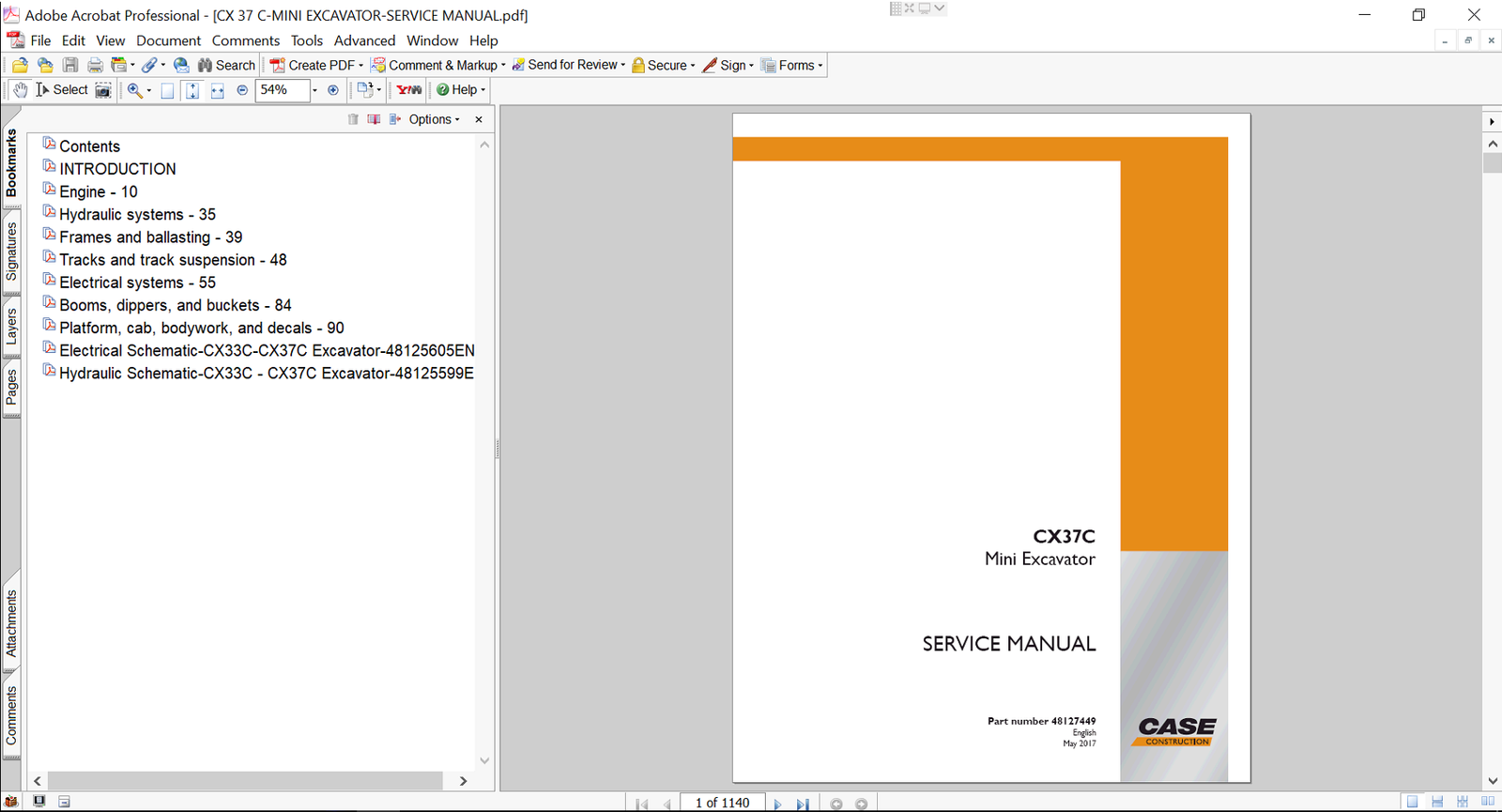Click the Save disk icon
Image resolution: width=1502 pixels, height=812 pixels.
pyautogui.click(x=70, y=65)
